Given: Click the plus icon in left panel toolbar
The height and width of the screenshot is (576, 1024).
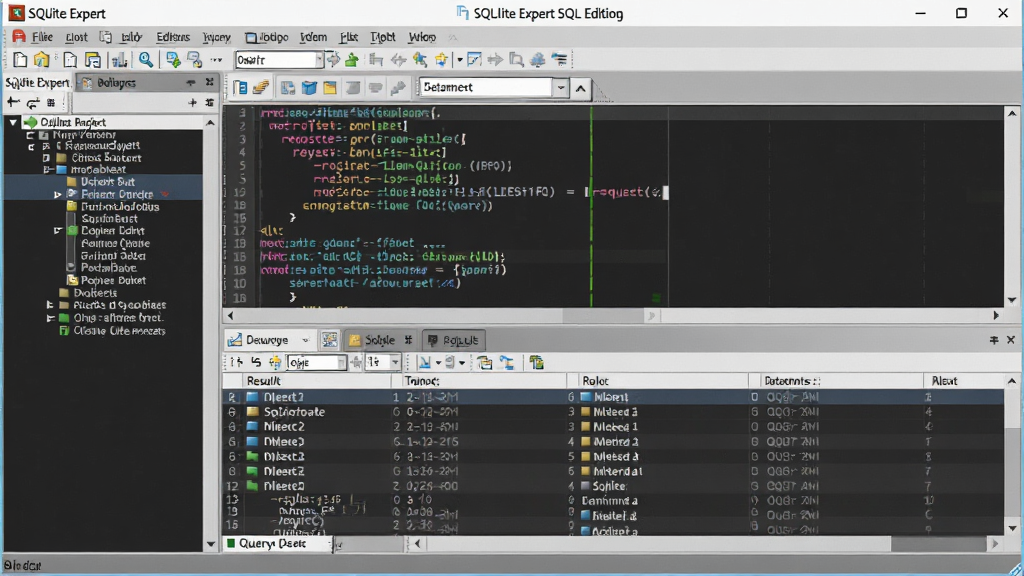Looking at the screenshot, I should point(192,103).
